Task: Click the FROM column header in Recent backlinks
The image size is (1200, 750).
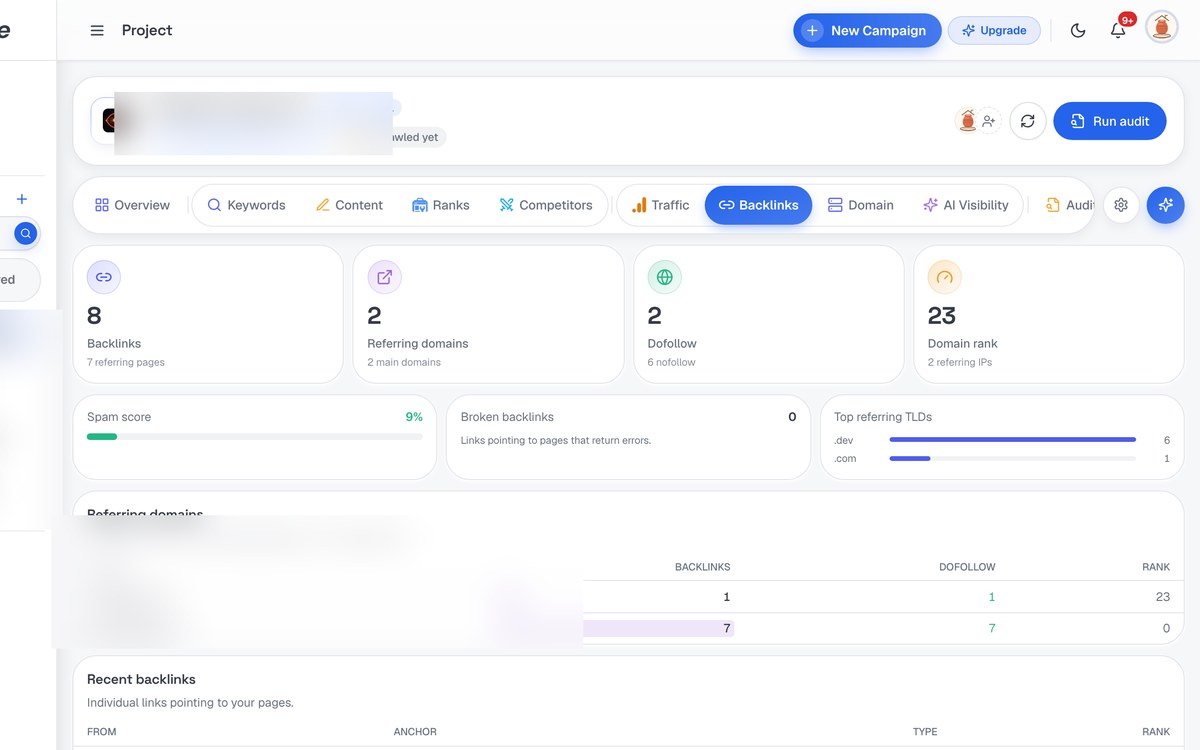Action: [102, 732]
